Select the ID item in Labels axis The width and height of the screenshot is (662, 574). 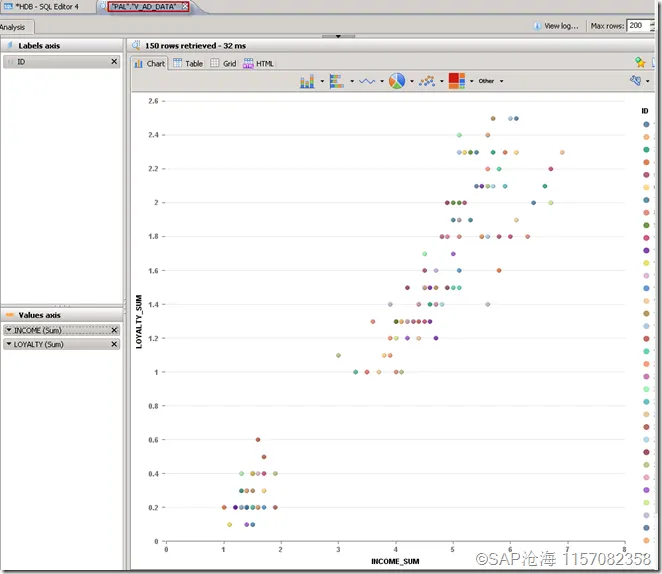point(62,62)
